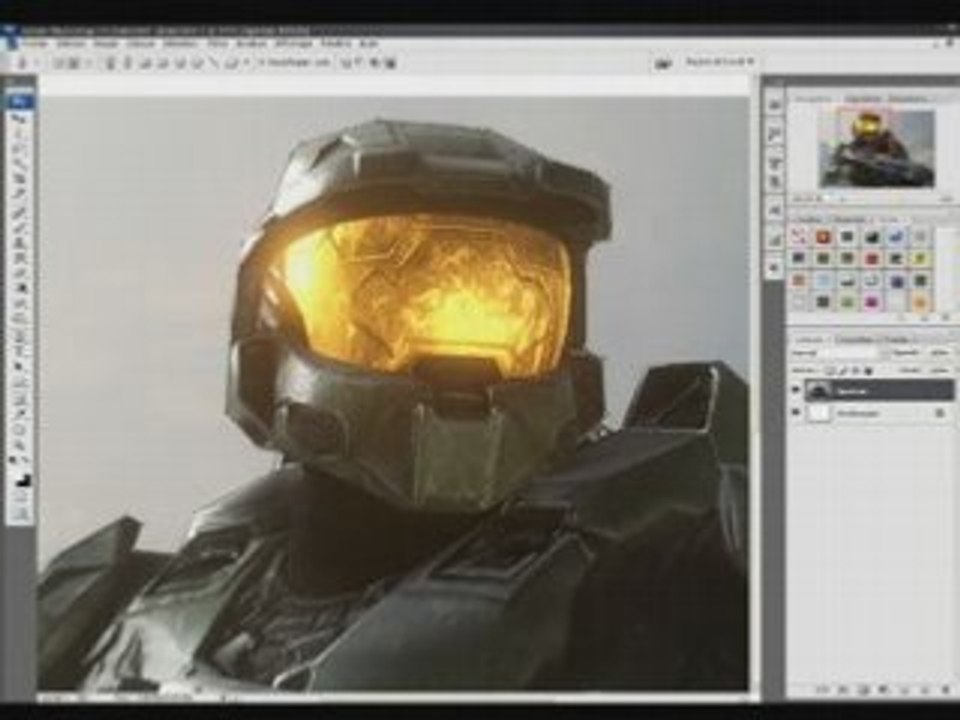Apply the orange style in the Styles panel
960x720 pixels.
920,302
